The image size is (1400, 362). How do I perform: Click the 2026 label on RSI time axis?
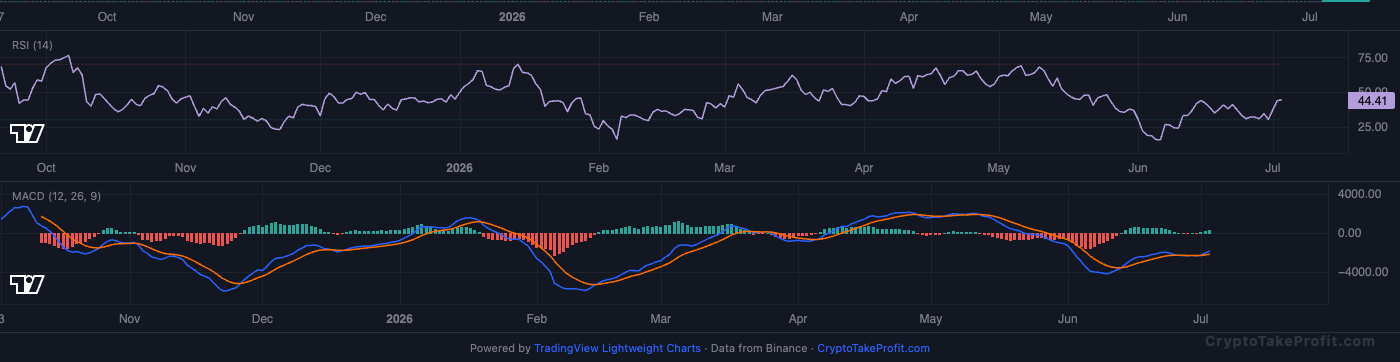[x=458, y=168]
